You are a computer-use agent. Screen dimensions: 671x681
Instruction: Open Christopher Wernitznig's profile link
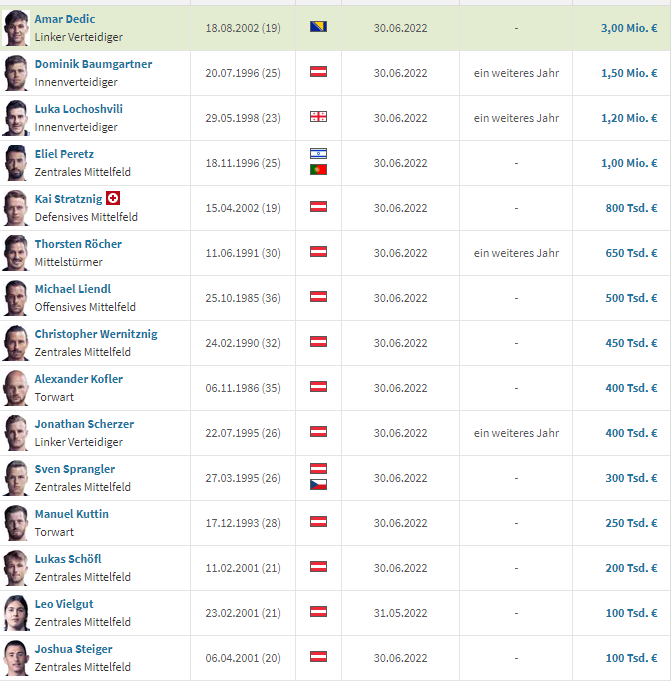(96, 334)
